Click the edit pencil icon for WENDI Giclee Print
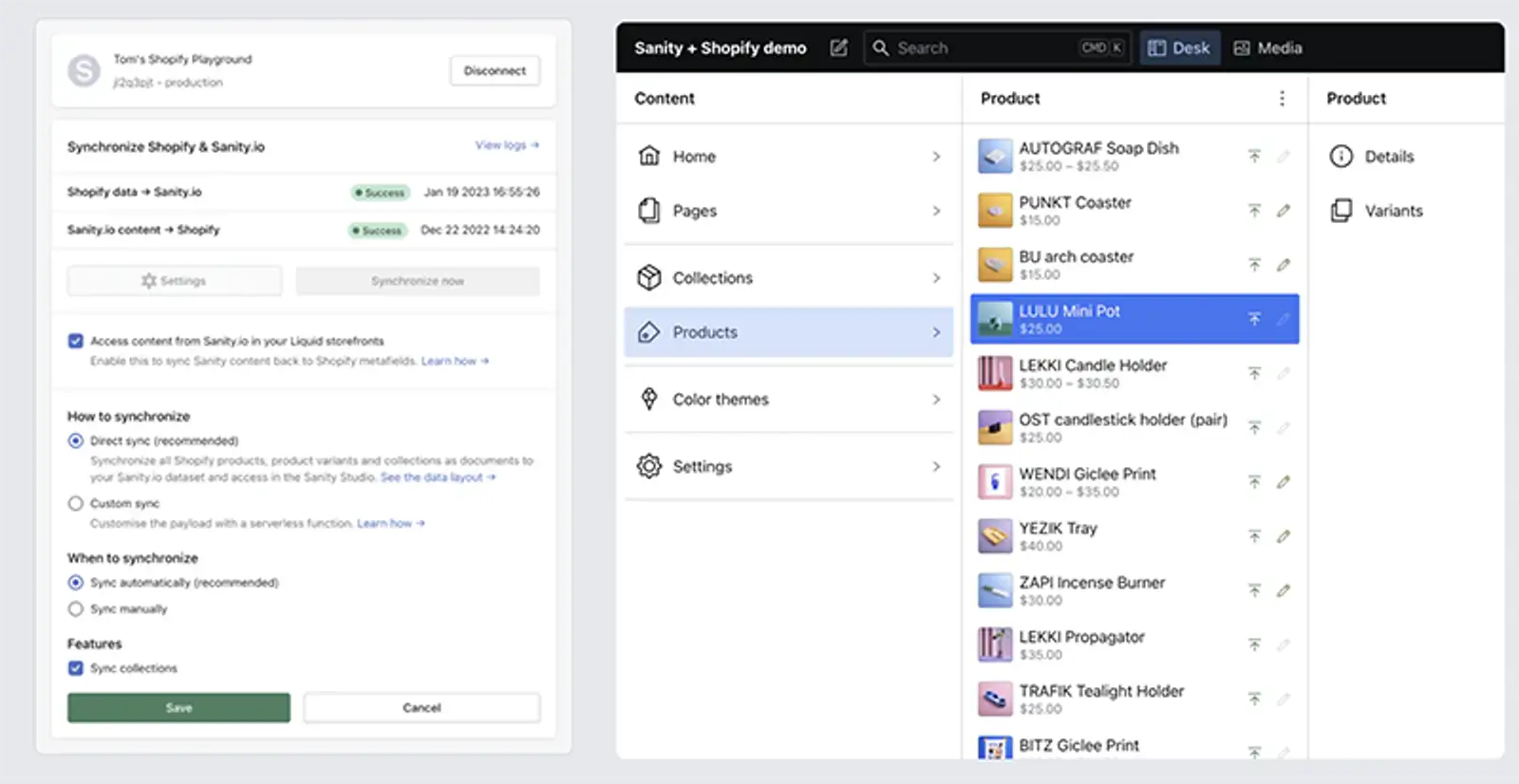This screenshot has width=1519, height=784. (1284, 482)
